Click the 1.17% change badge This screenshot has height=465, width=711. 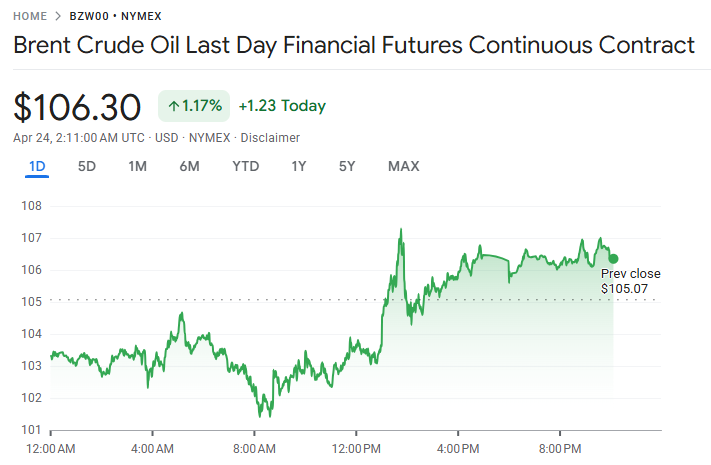194,105
